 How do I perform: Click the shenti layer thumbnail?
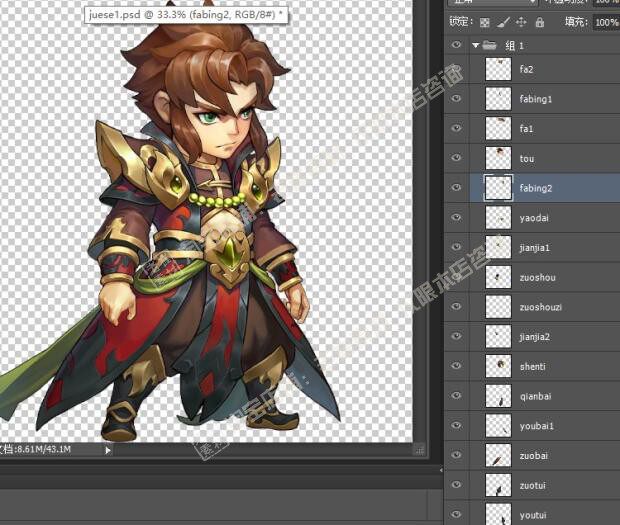coord(498,366)
